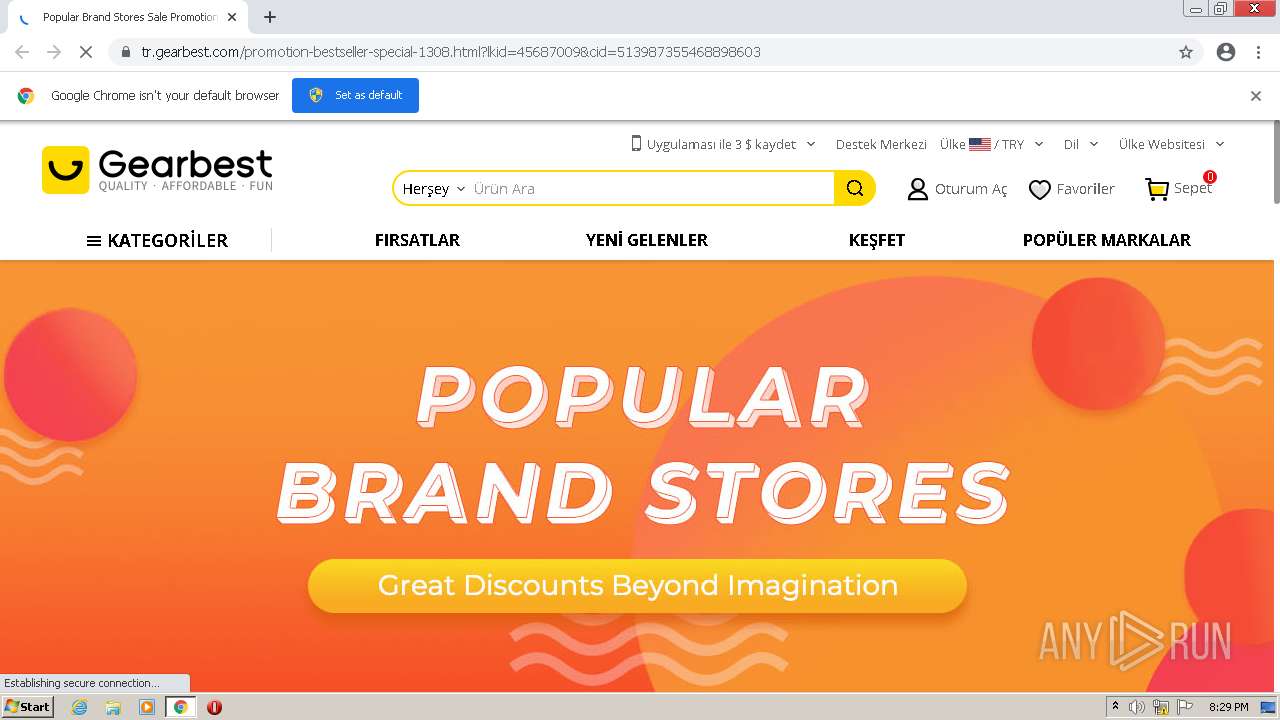Open the Chrome profile avatar icon

pos(1226,52)
